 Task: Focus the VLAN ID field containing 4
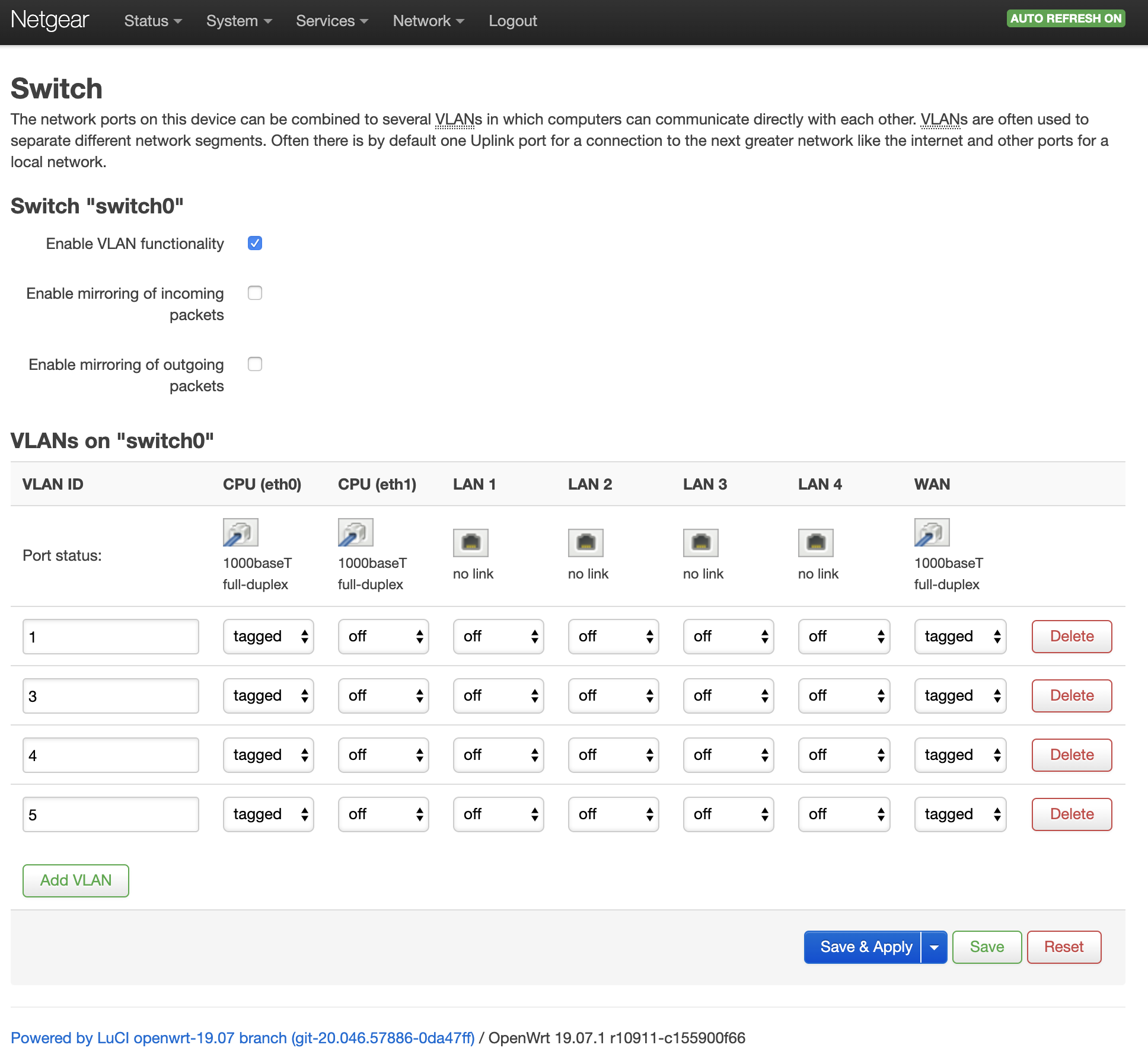pos(111,755)
